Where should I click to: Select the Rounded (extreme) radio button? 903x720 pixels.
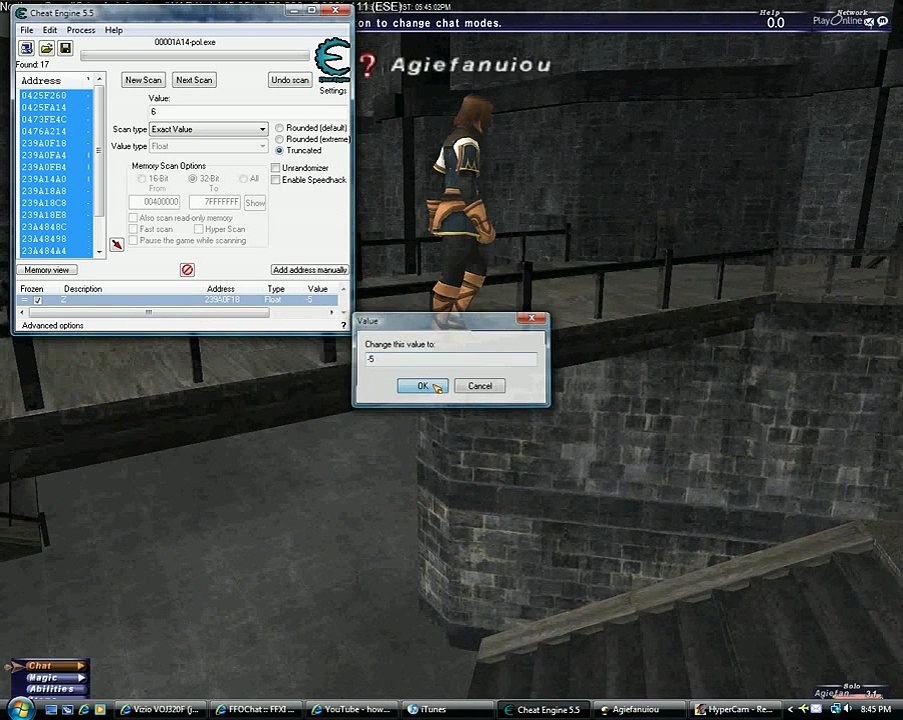[279, 139]
